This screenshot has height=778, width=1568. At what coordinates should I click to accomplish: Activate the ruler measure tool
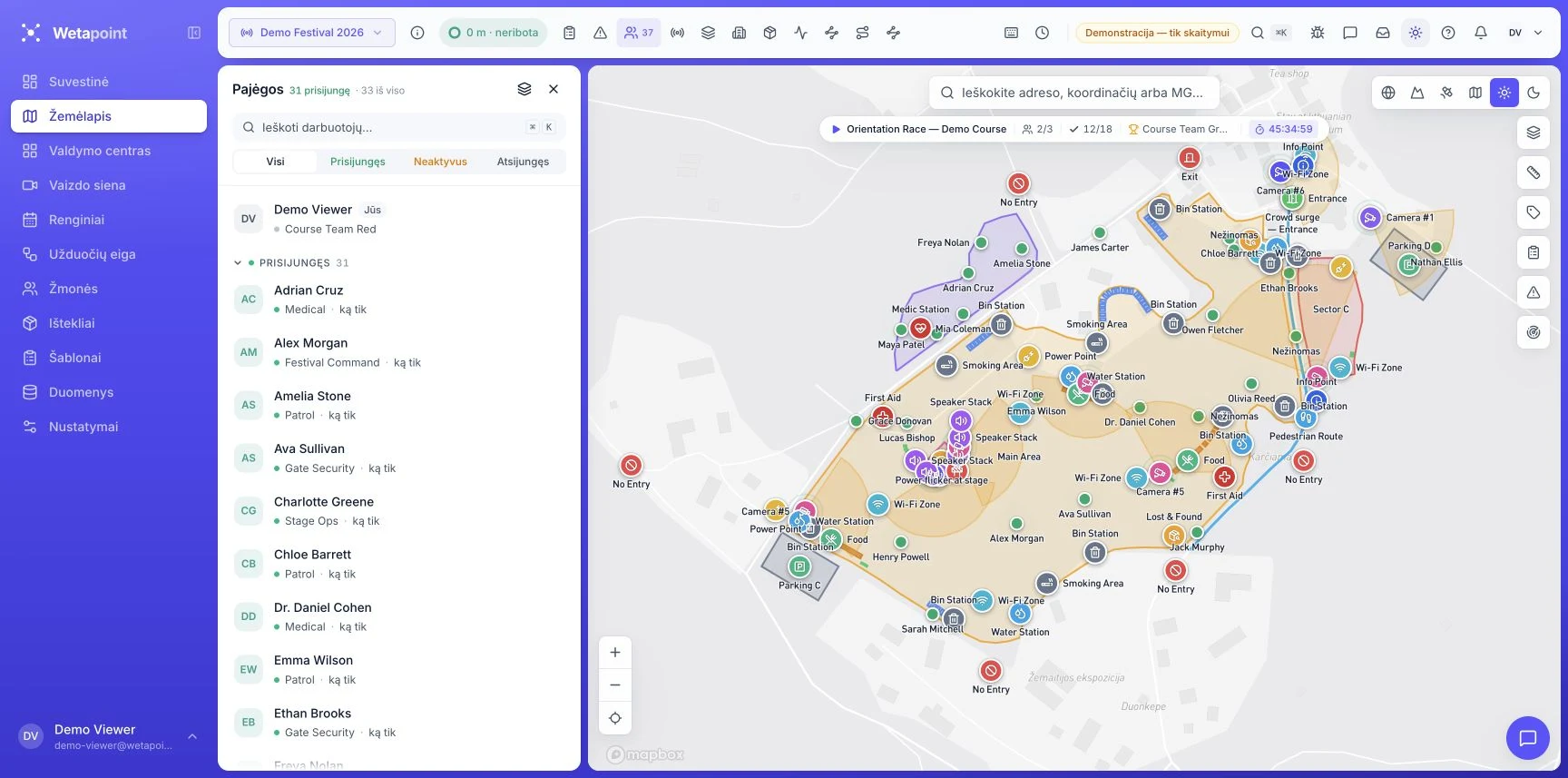[1534, 172]
